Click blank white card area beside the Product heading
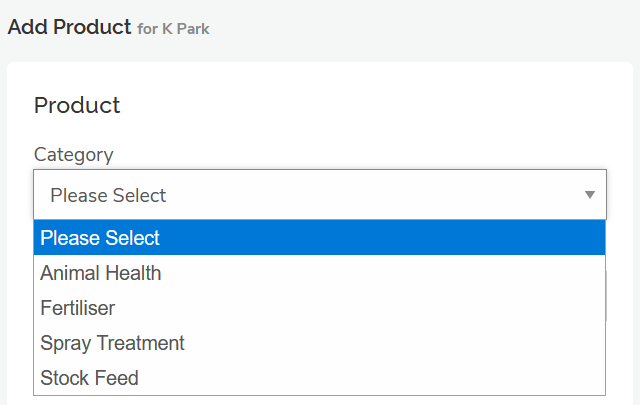This screenshot has height=405, width=640. pos(400,105)
